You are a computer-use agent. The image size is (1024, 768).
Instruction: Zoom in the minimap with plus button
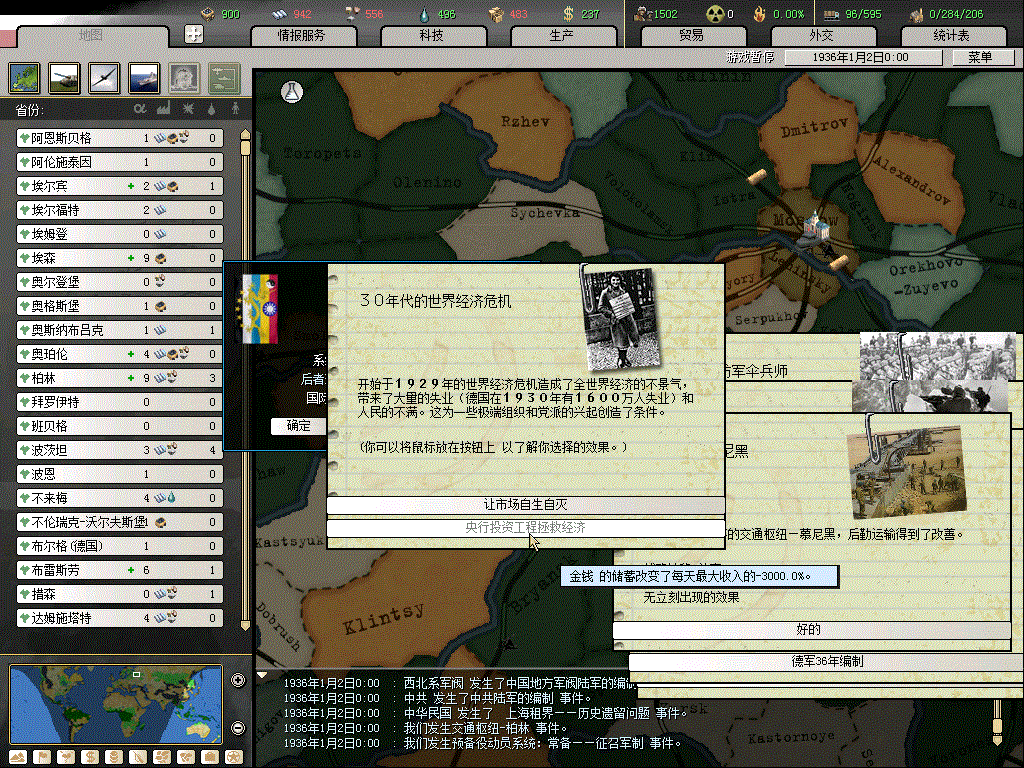coord(238,681)
